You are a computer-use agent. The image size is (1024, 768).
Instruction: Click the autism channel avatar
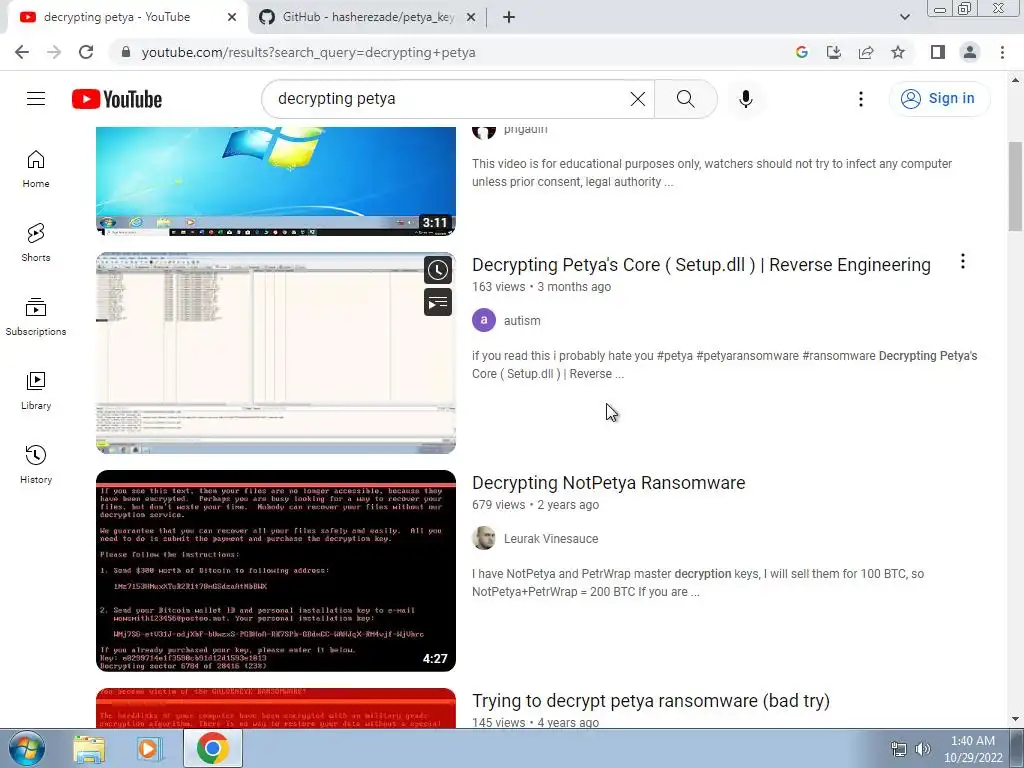click(x=484, y=321)
